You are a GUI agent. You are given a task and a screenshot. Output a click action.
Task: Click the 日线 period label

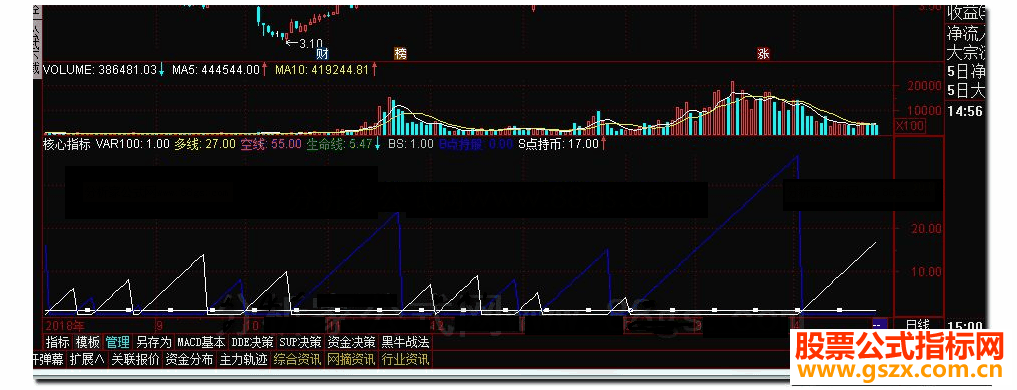pyautogui.click(x=918, y=324)
